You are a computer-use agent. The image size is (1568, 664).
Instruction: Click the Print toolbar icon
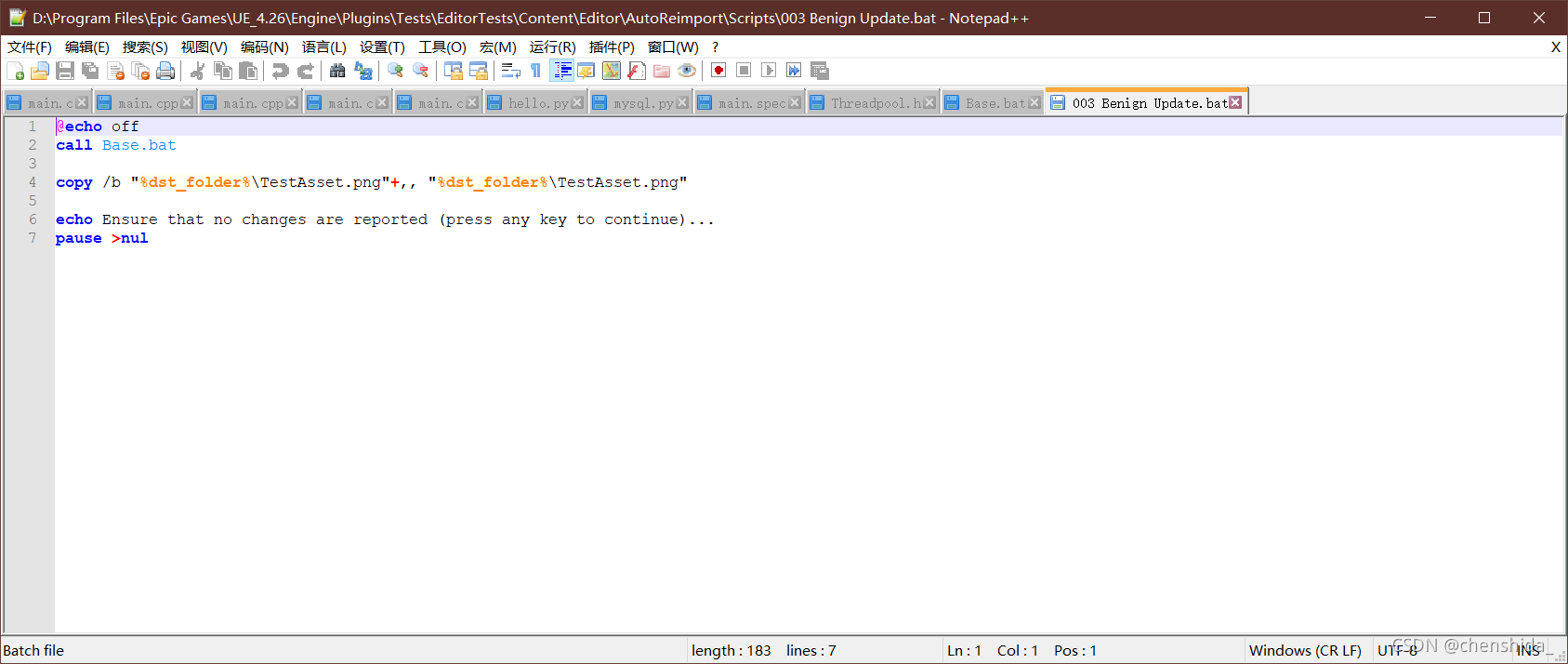tap(165, 71)
